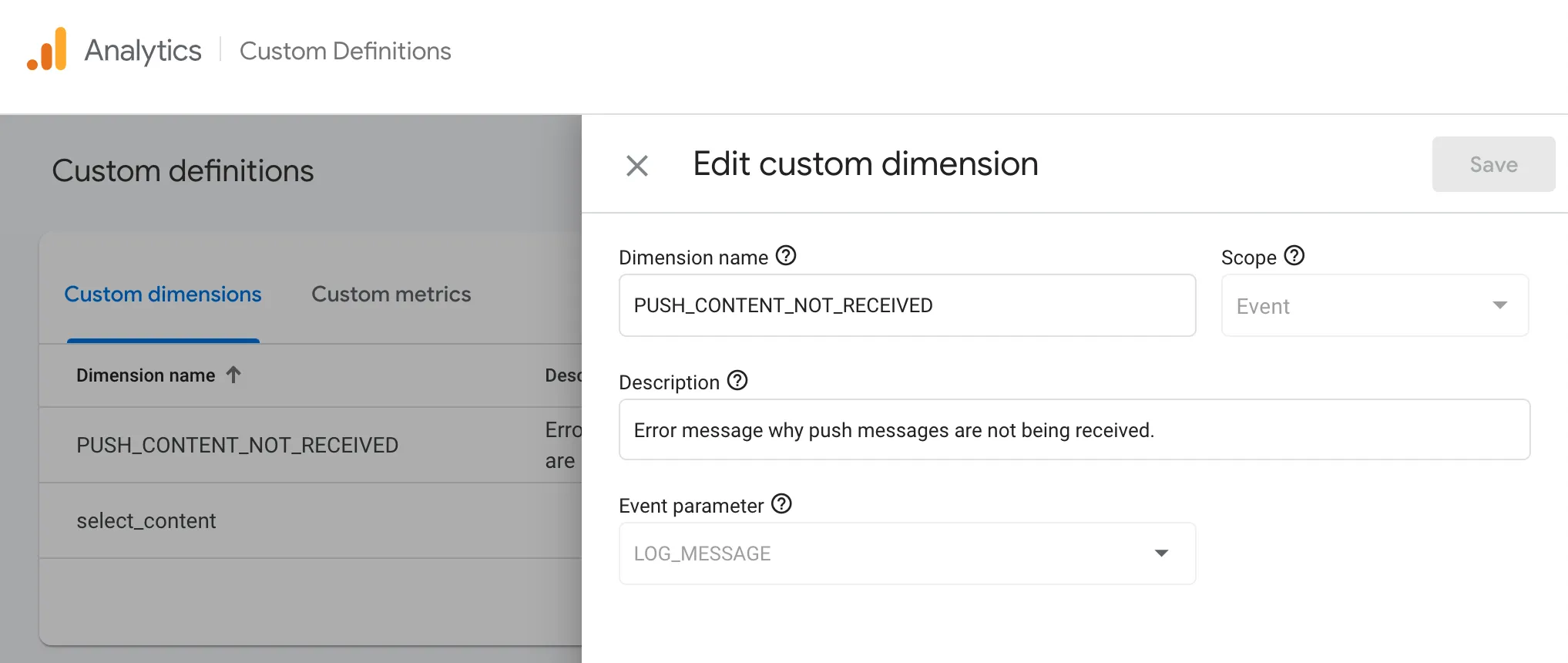The width and height of the screenshot is (1568, 663).
Task: Click the Scope dropdown arrow
Action: tap(1499, 305)
